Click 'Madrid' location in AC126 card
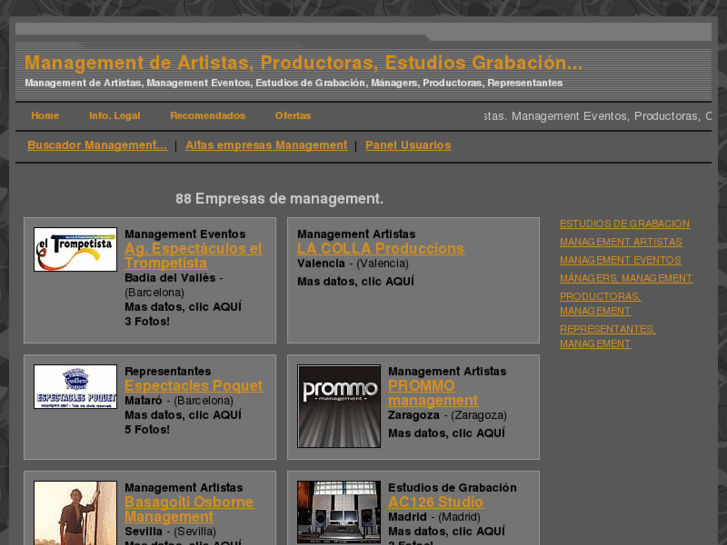Screen dimensions: 727x545 pos(407,517)
